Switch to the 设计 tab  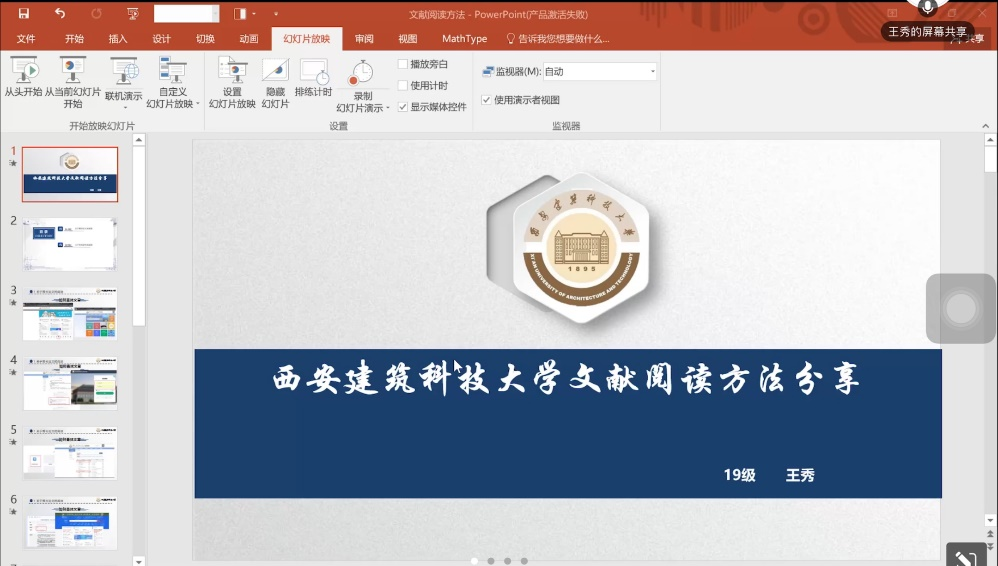click(162, 39)
